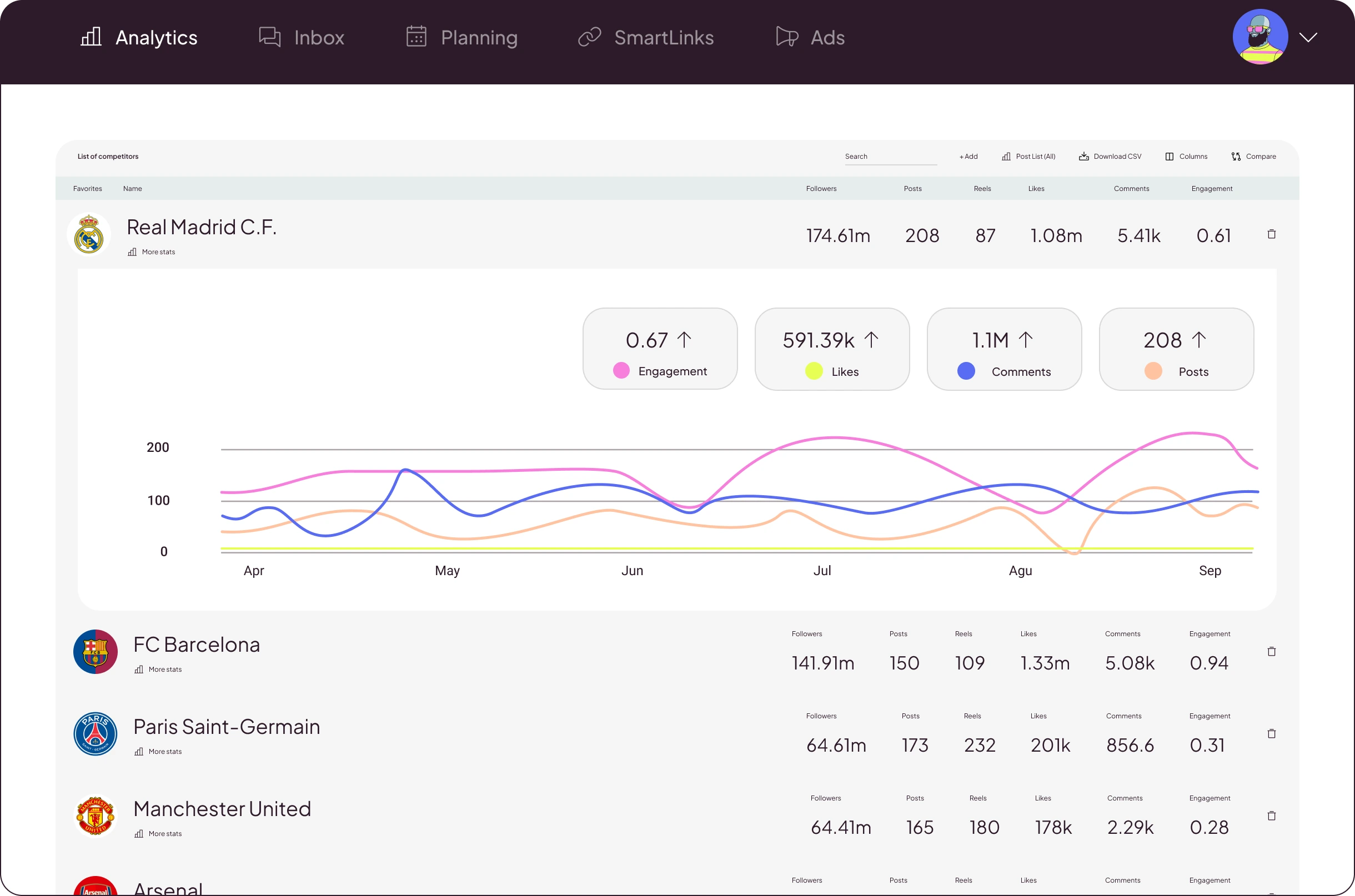Click the Download CSV icon
Image resolution: width=1355 pixels, height=896 pixels.
1083,157
